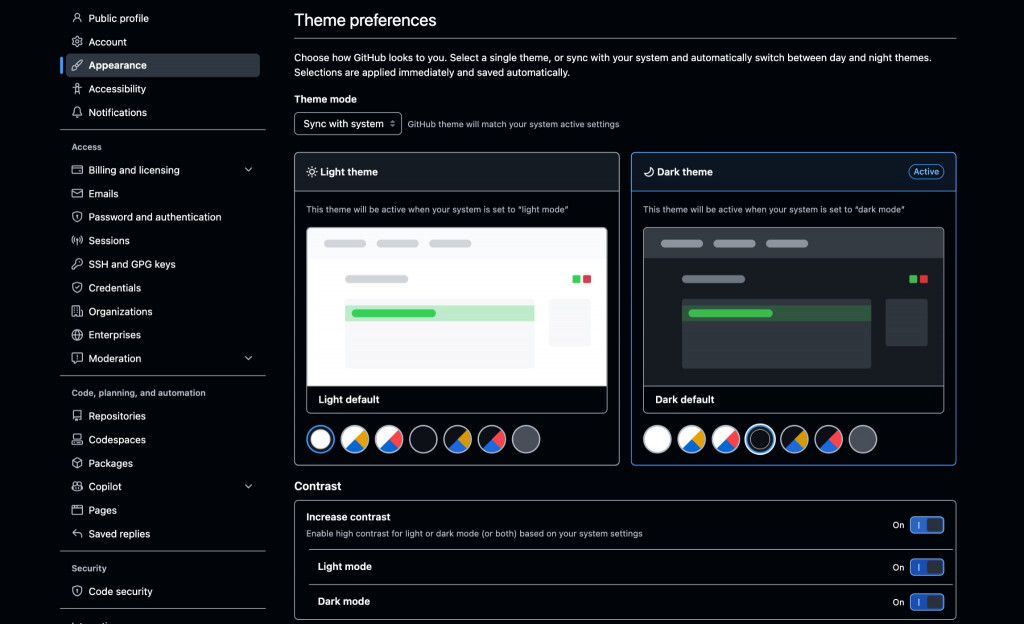Open Password and authentication link
The height and width of the screenshot is (624, 1024).
tap(163, 217)
